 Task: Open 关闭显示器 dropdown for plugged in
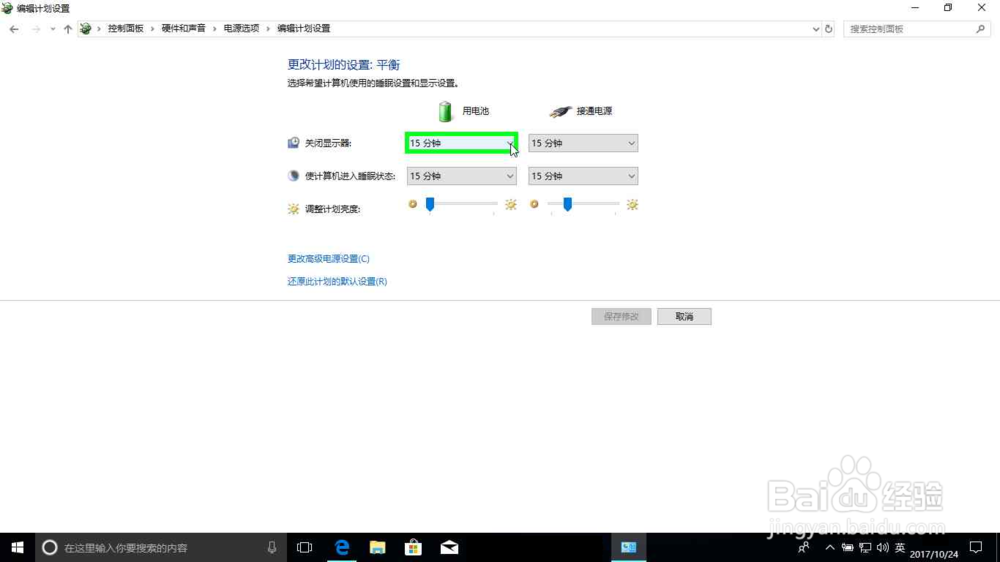(583, 143)
